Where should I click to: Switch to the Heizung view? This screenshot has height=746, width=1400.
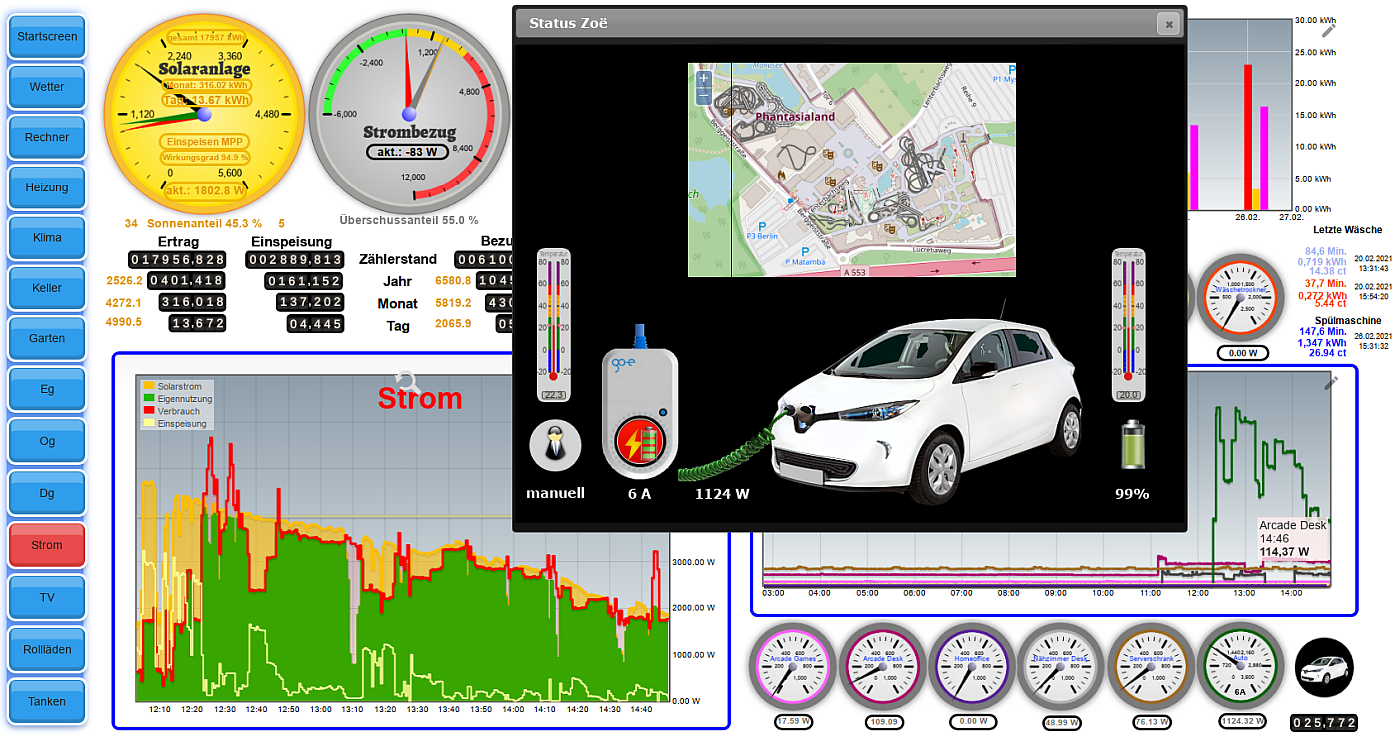(47, 187)
